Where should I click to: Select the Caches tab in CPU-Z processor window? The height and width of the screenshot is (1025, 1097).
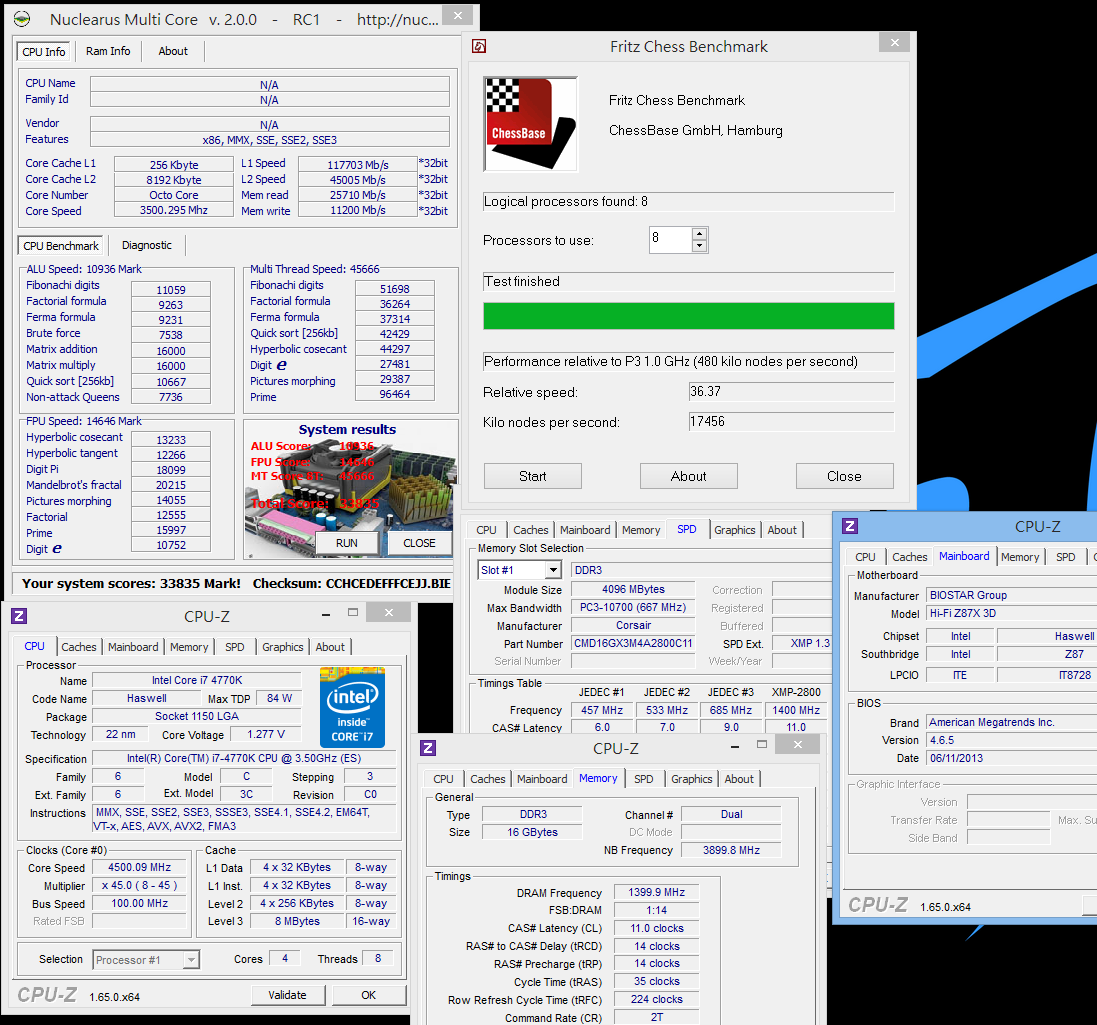pos(78,647)
